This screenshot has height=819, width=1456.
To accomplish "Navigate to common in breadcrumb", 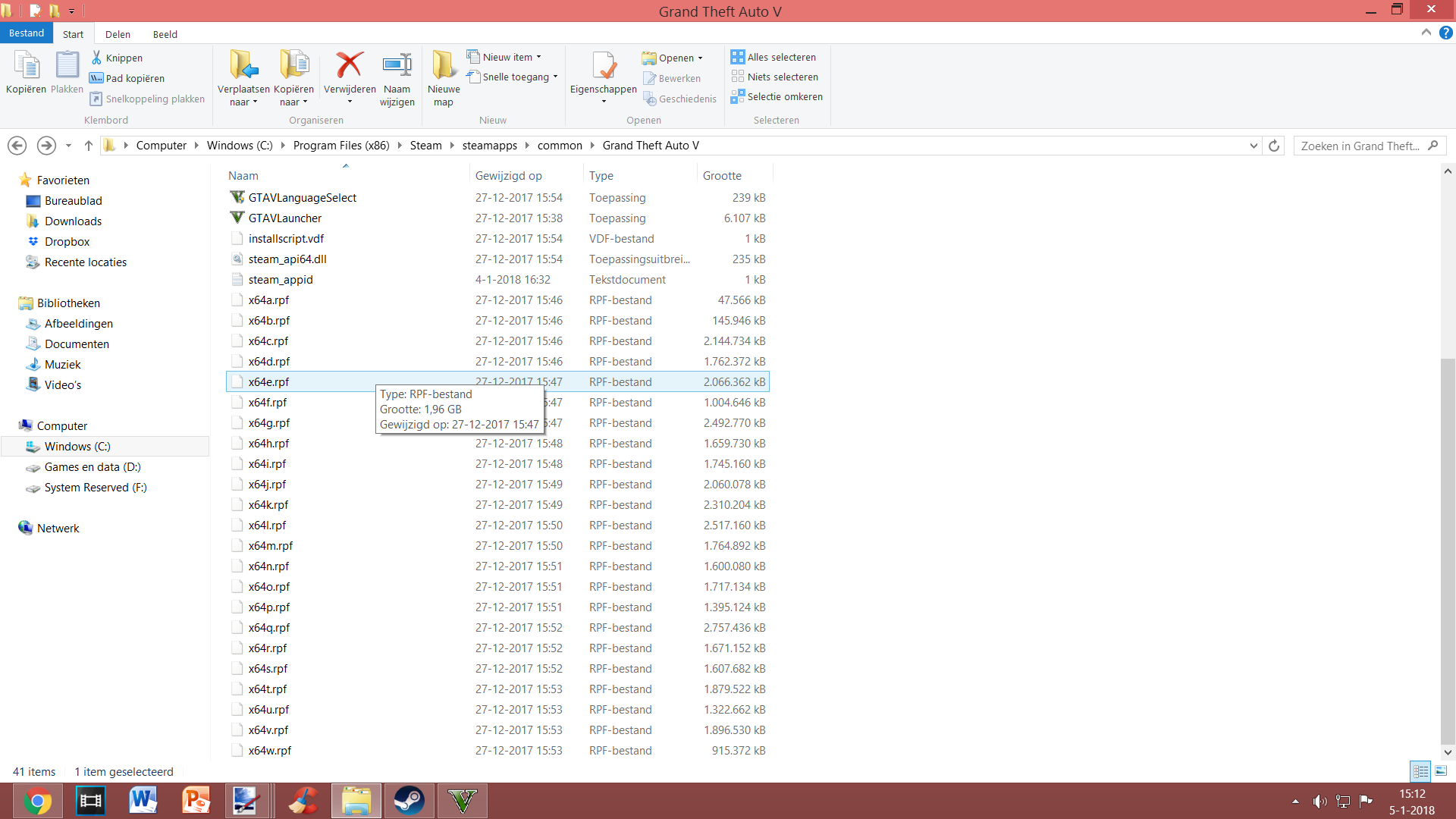I will [x=560, y=146].
